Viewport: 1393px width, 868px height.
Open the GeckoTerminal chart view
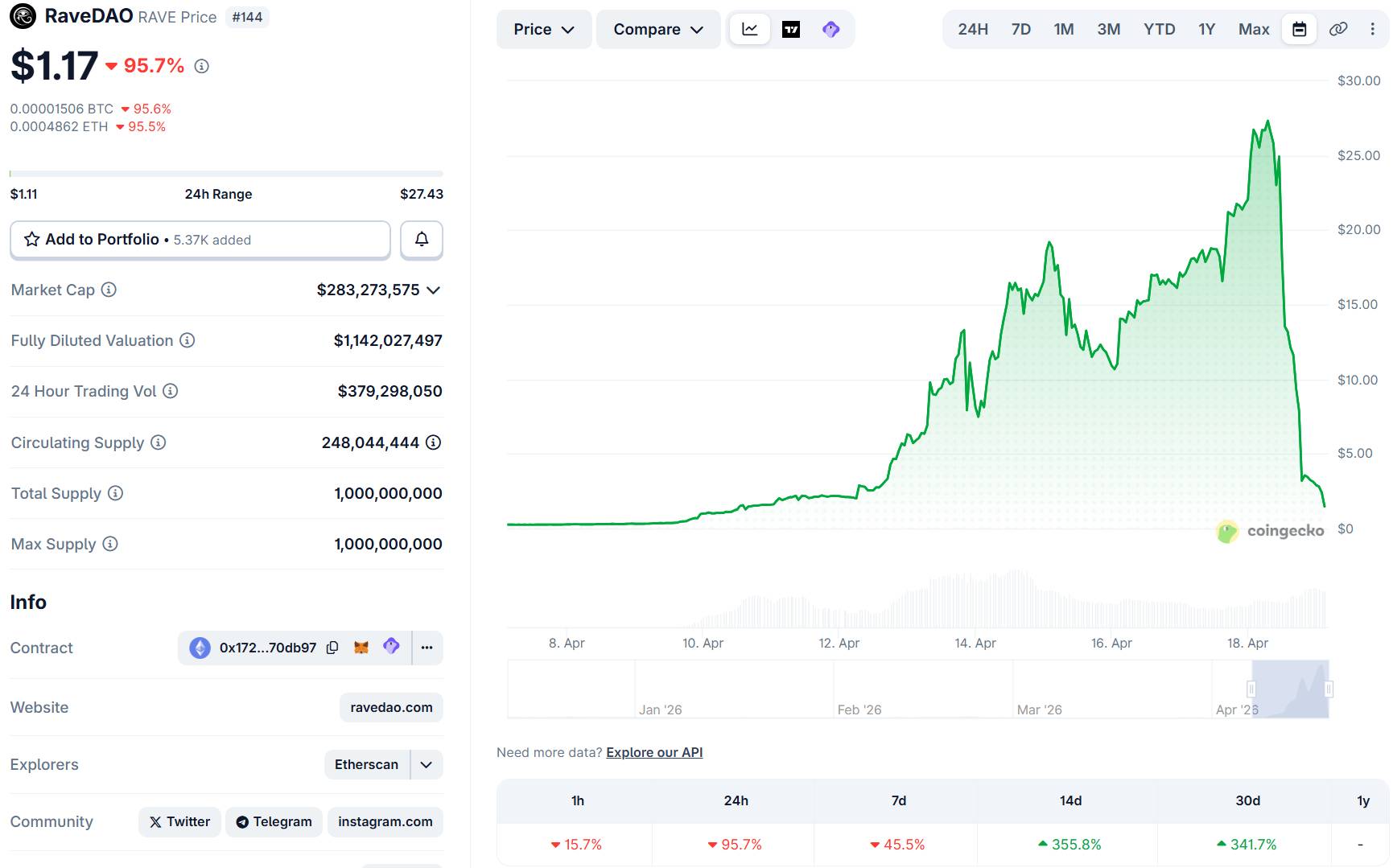click(831, 29)
